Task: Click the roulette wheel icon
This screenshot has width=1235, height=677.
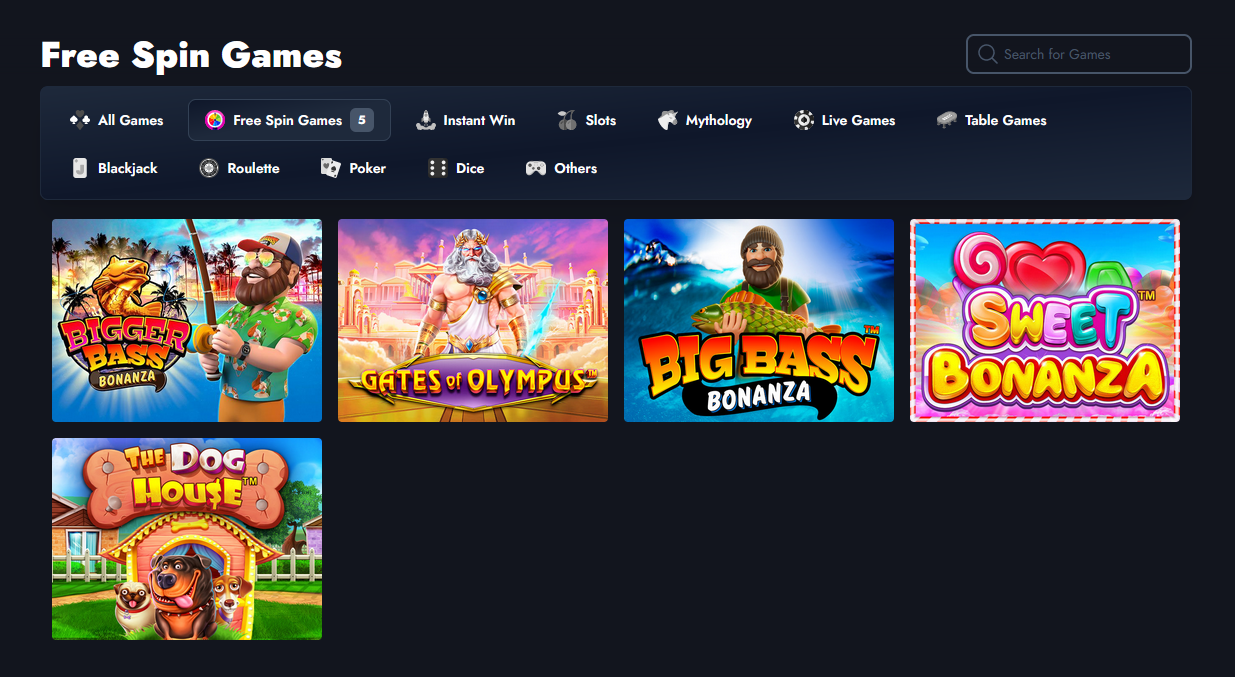Action: pos(209,168)
